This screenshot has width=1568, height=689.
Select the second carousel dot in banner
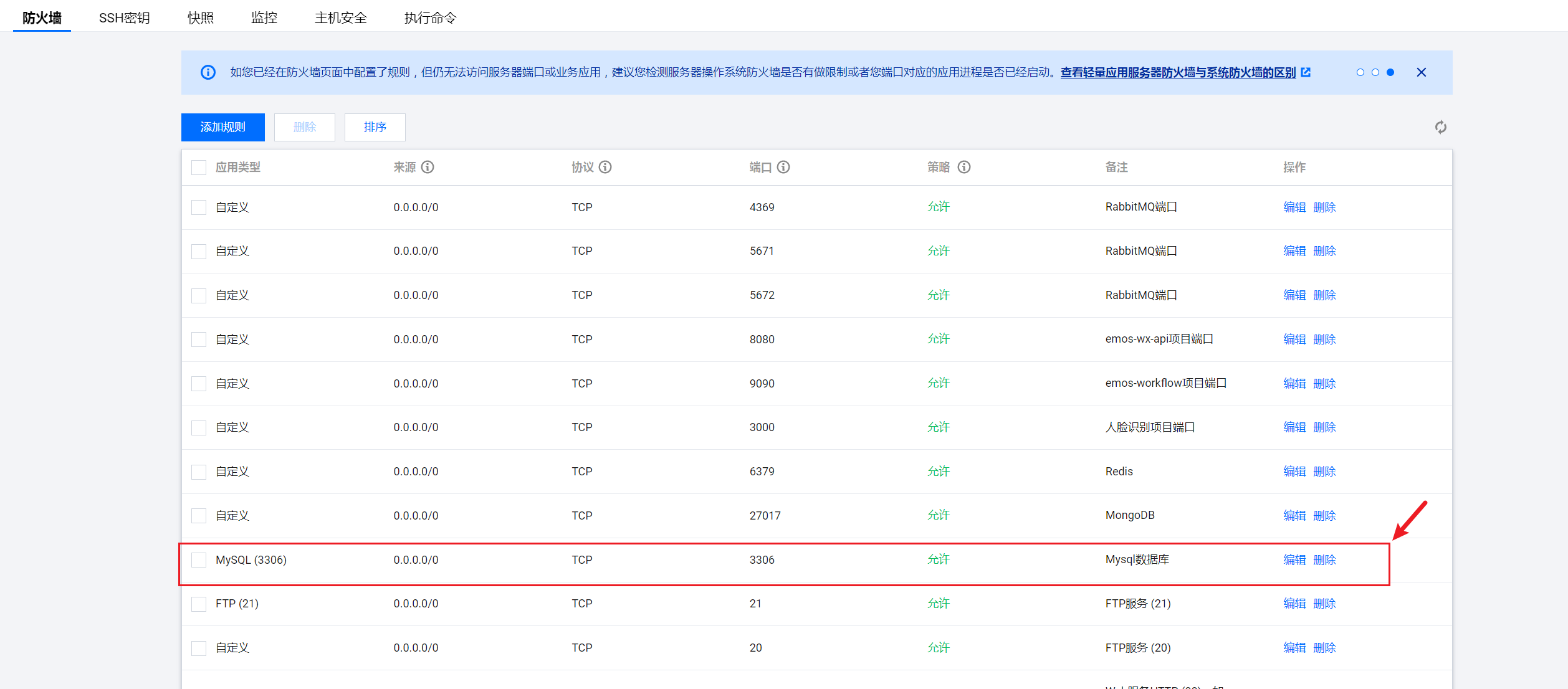1375,72
